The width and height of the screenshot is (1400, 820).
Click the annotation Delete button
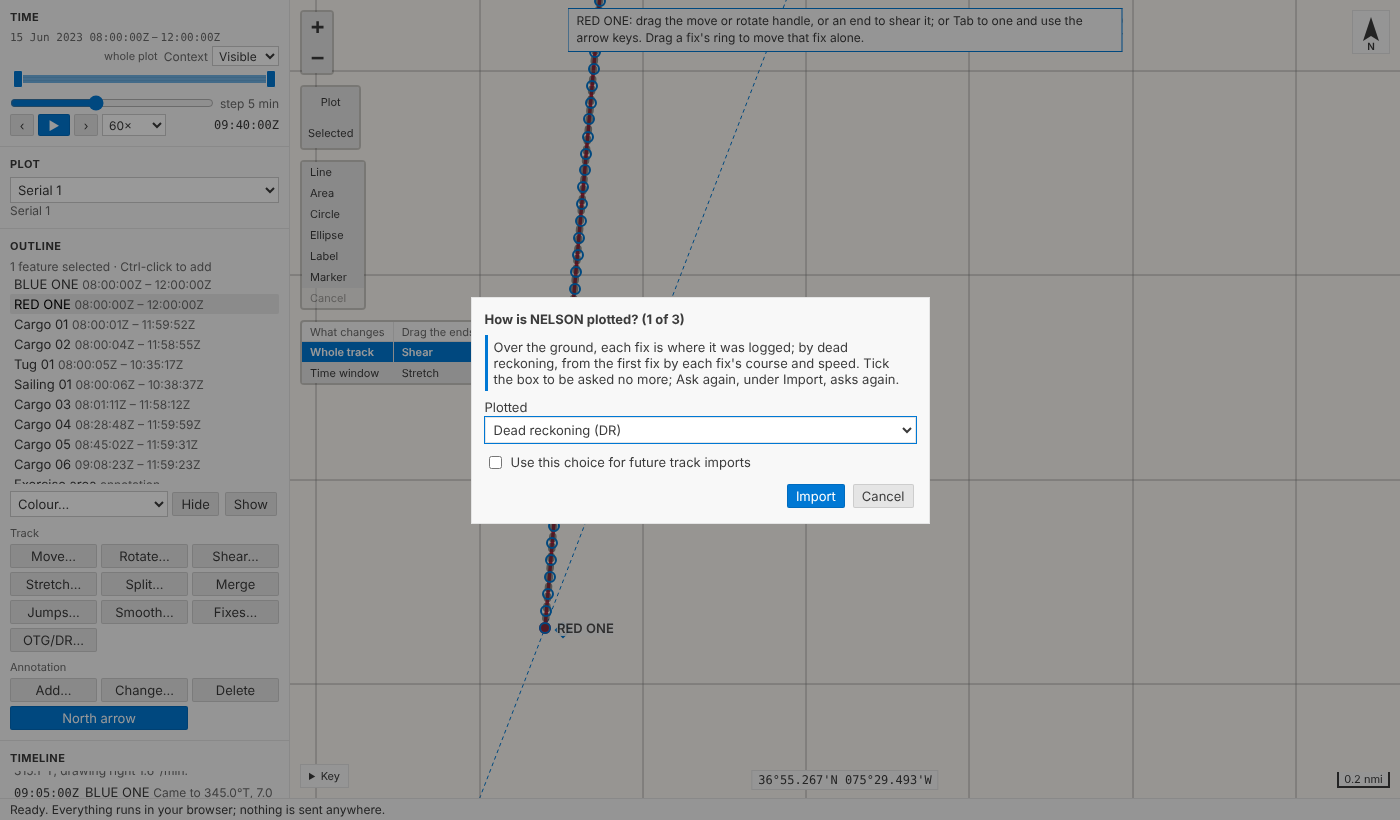pyautogui.click(x=235, y=690)
